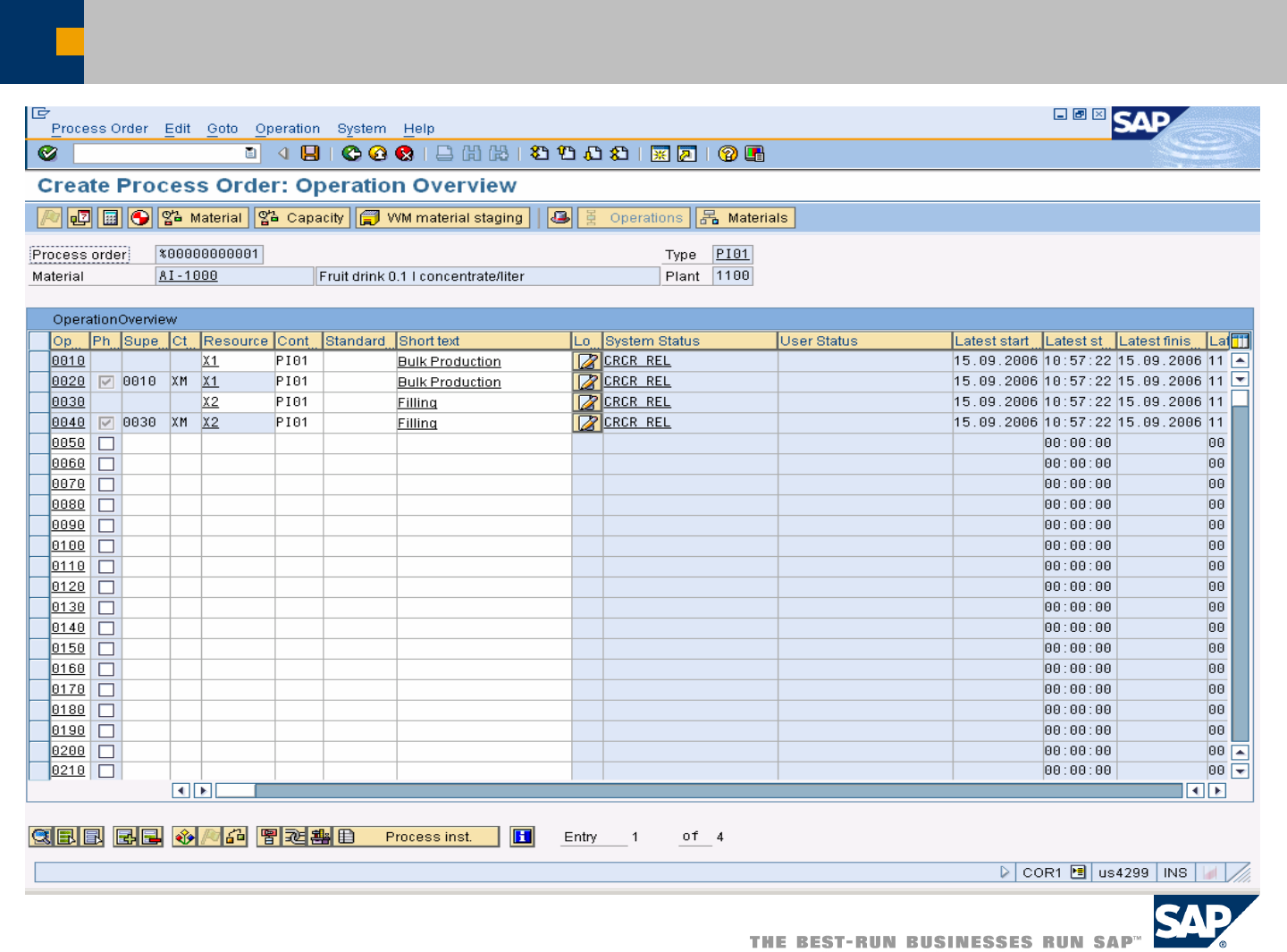The image size is (1287, 952).
Task: Click the Save icon in toolbar
Action: (310, 154)
